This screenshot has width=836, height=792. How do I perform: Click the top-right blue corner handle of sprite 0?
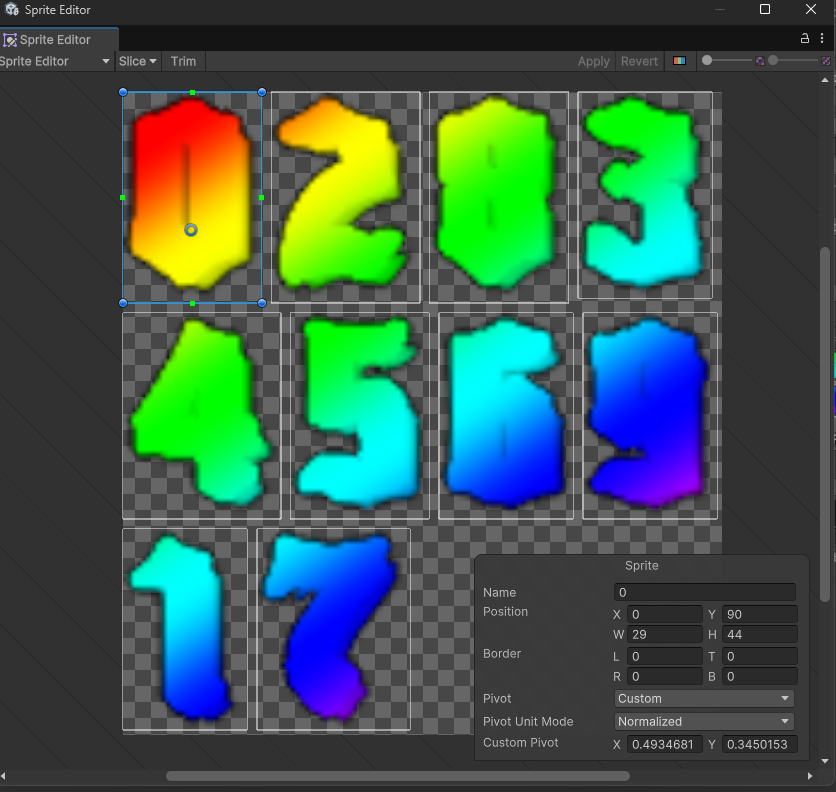click(262, 92)
